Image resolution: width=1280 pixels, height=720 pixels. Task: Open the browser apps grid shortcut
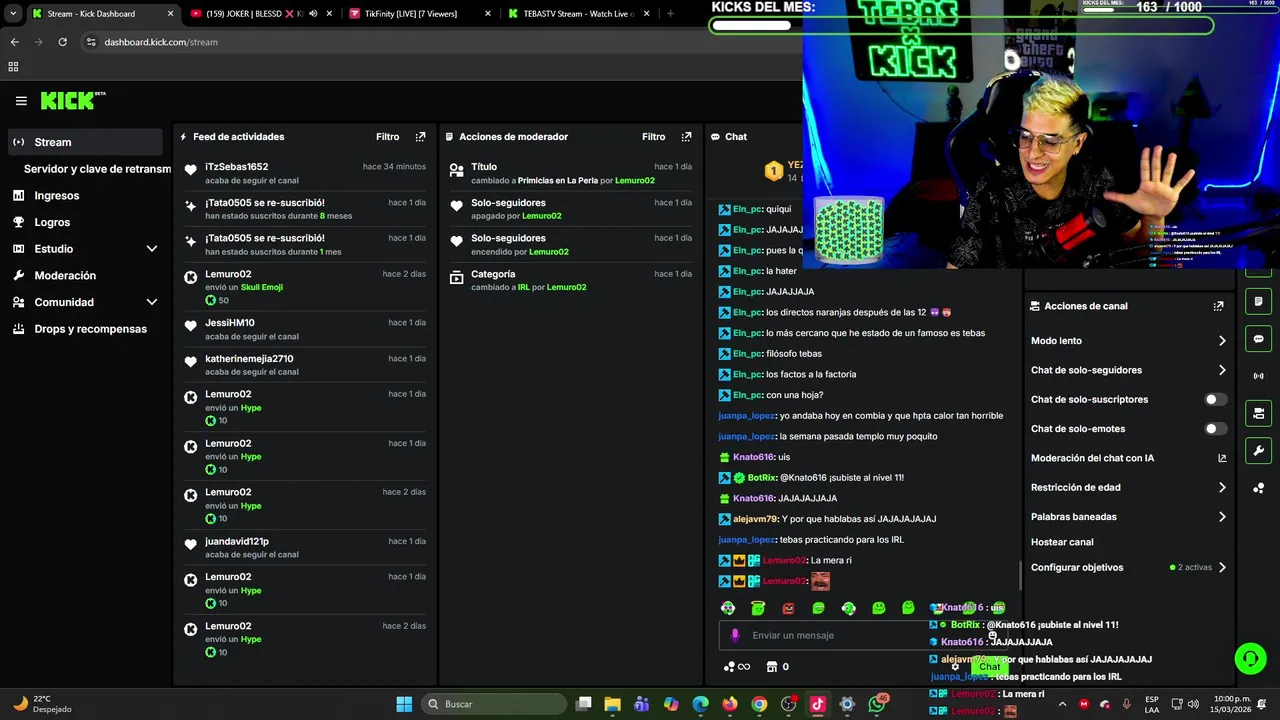click(13, 67)
